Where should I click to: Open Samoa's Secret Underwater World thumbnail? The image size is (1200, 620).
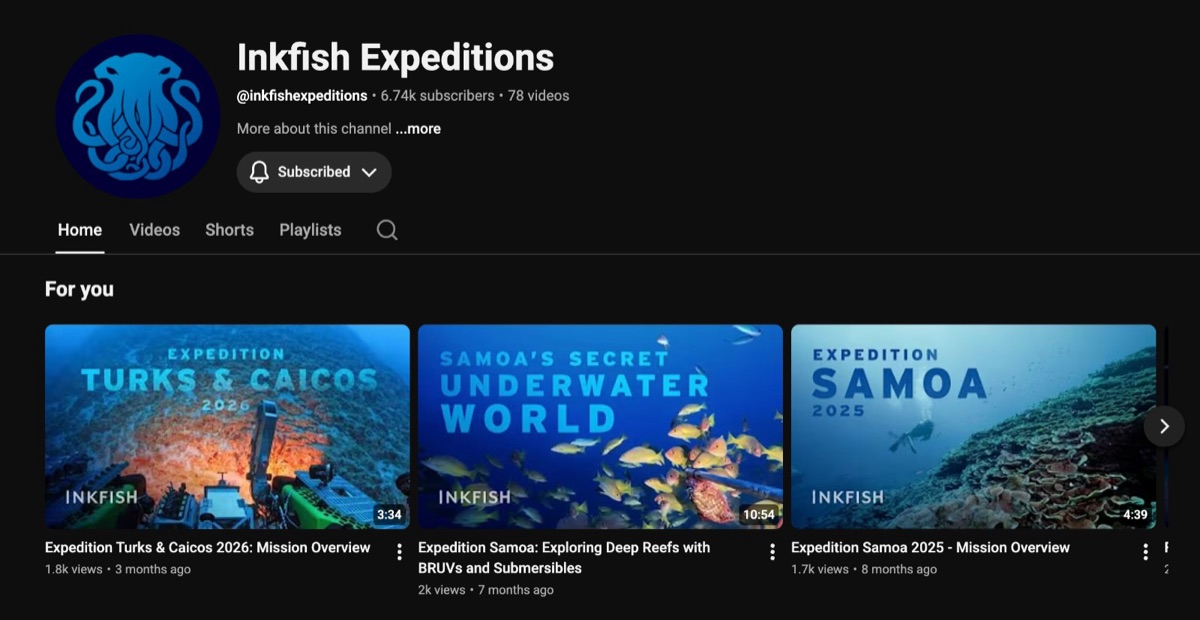click(x=600, y=426)
